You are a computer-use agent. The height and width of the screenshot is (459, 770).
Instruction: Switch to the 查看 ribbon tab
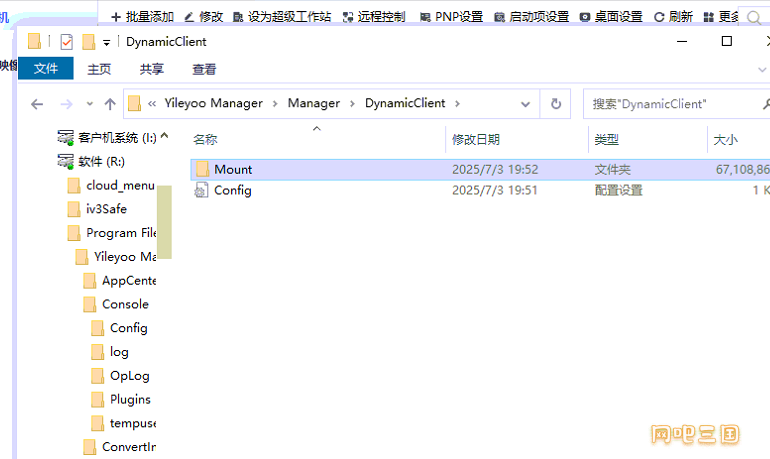pyautogui.click(x=204, y=69)
